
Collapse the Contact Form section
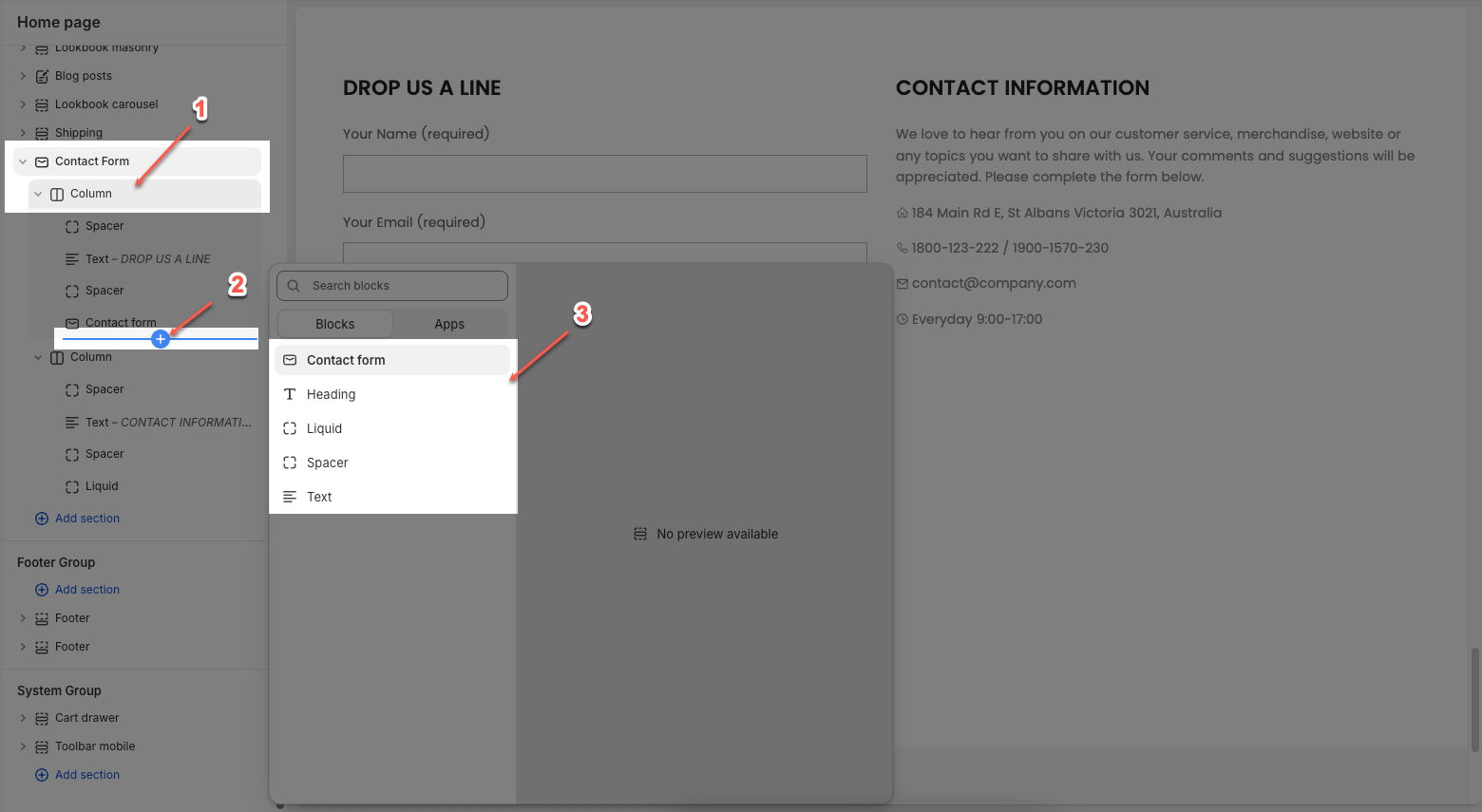point(23,161)
